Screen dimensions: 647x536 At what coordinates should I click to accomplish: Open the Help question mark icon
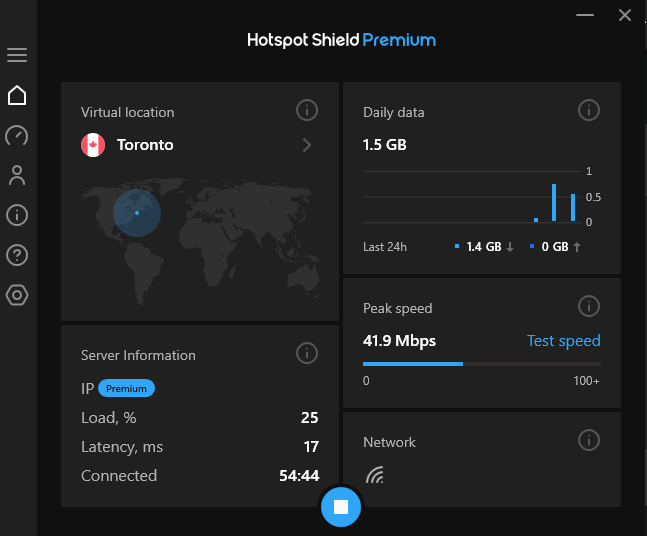tap(17, 255)
